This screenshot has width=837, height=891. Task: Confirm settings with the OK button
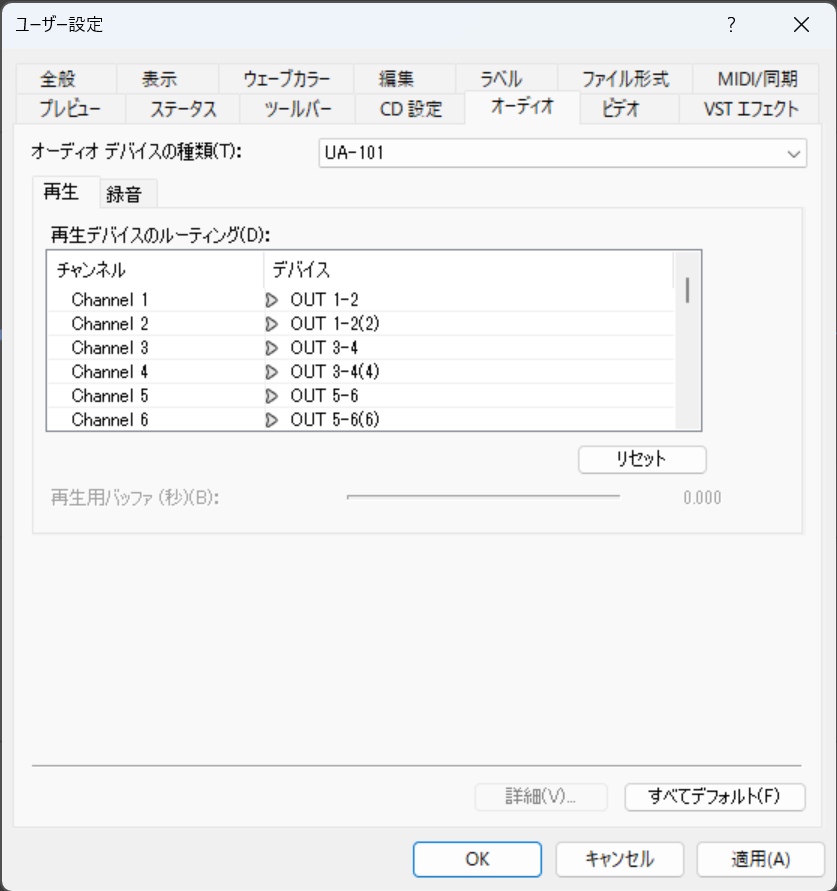tap(477, 859)
